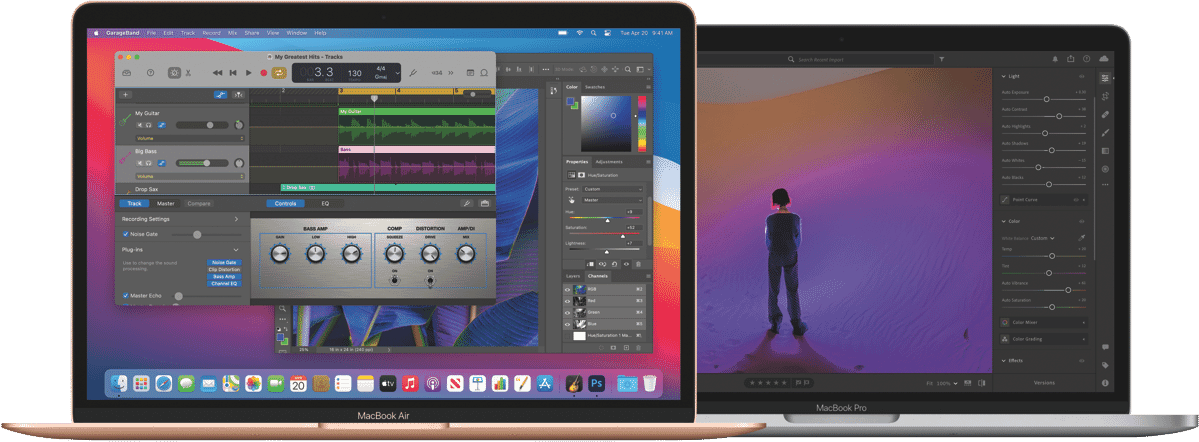
Task: Open the Track menu in menu bar
Action: click(188, 33)
